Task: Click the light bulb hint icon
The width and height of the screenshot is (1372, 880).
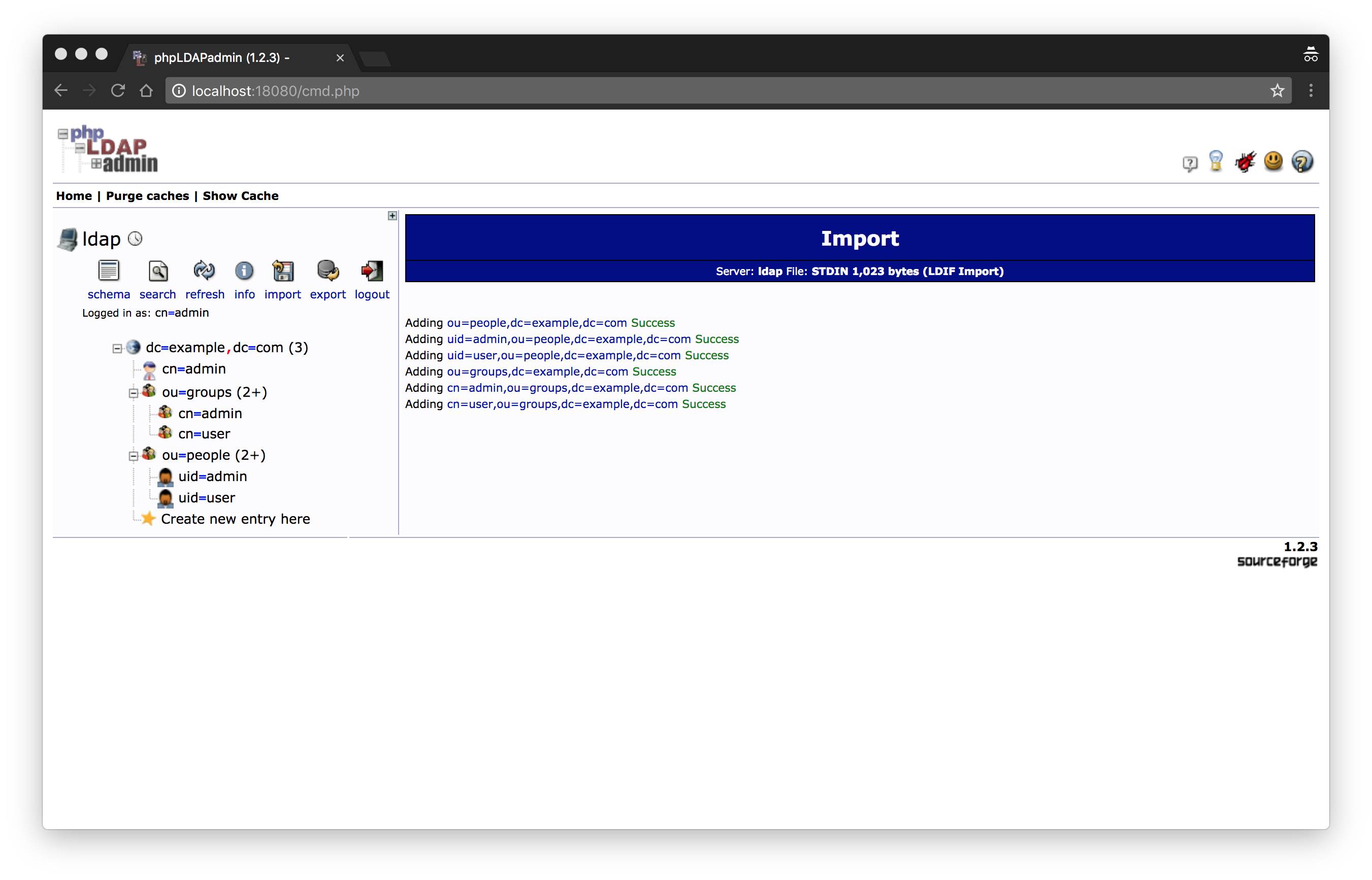Action: click(1216, 162)
